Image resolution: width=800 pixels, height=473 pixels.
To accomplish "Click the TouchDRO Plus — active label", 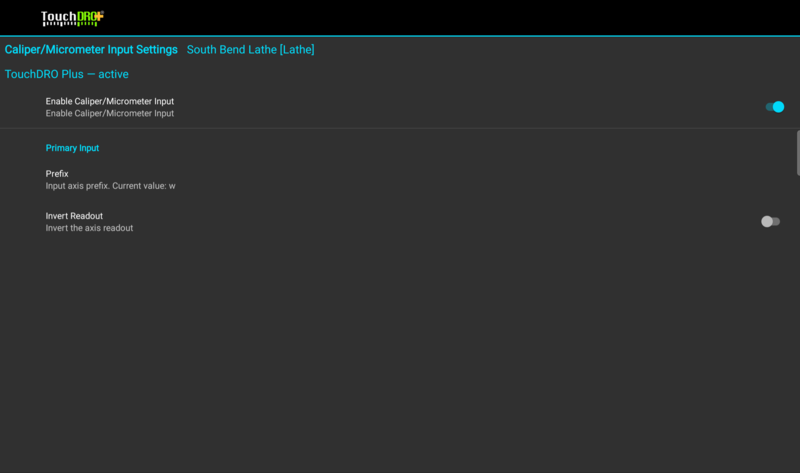I will point(66,74).
